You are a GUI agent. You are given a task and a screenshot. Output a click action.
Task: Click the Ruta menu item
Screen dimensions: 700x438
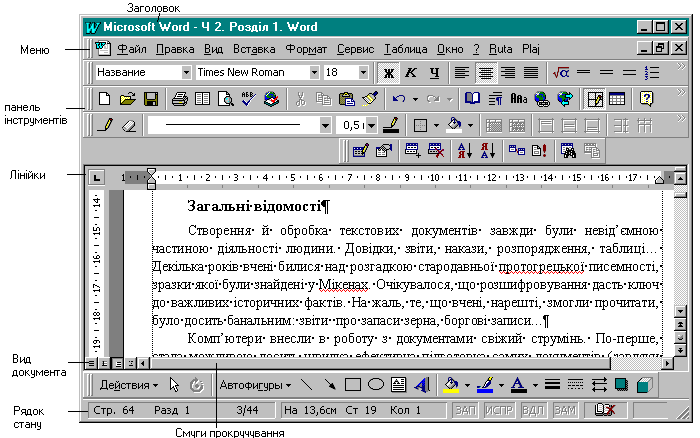[x=500, y=49]
